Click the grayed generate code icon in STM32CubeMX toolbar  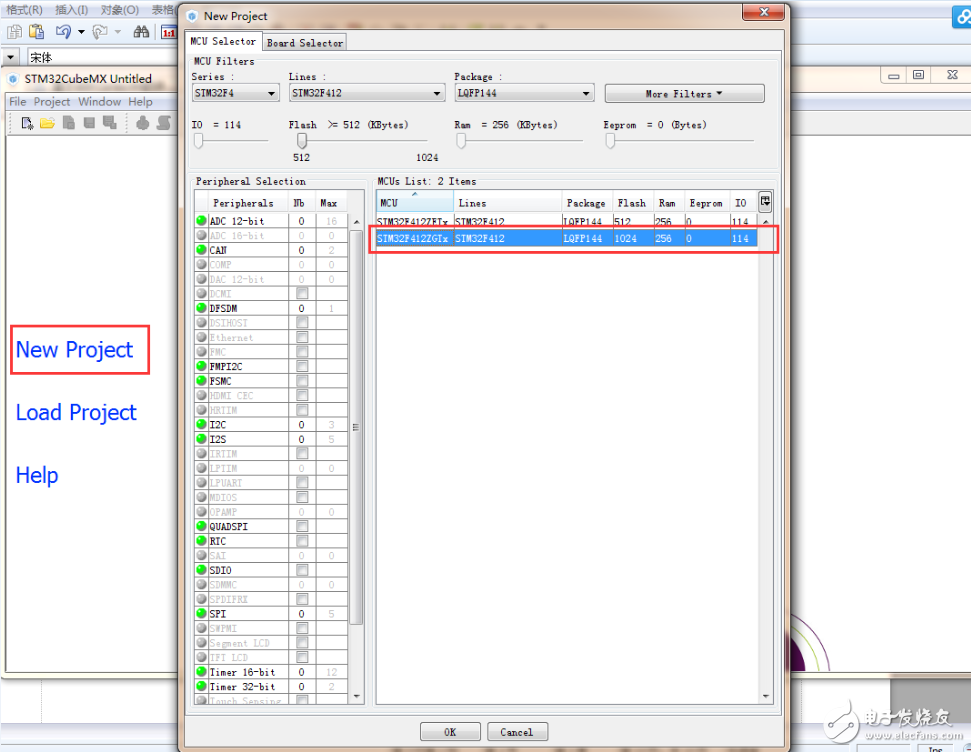[142, 123]
